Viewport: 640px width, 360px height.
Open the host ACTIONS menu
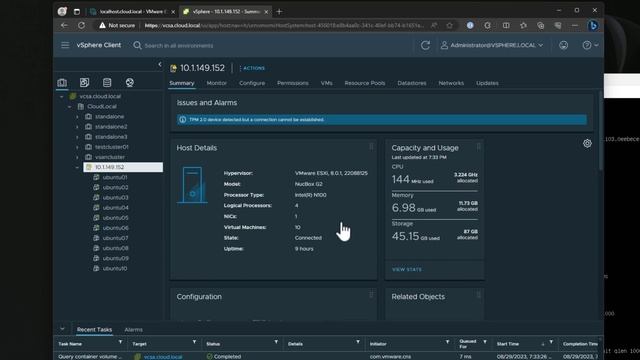[x=252, y=68]
